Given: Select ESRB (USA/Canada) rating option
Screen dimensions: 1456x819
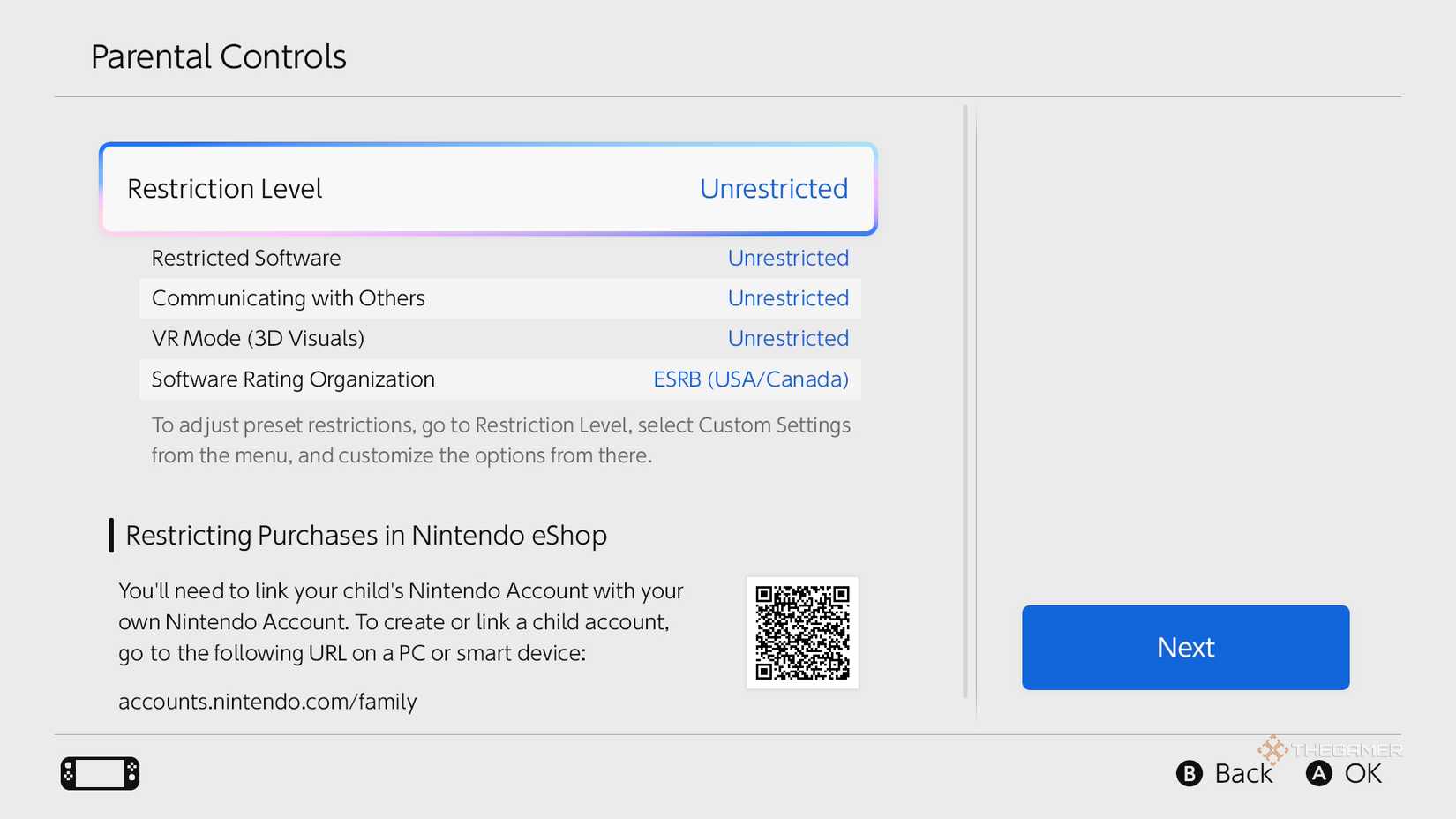Looking at the screenshot, I should click(750, 379).
